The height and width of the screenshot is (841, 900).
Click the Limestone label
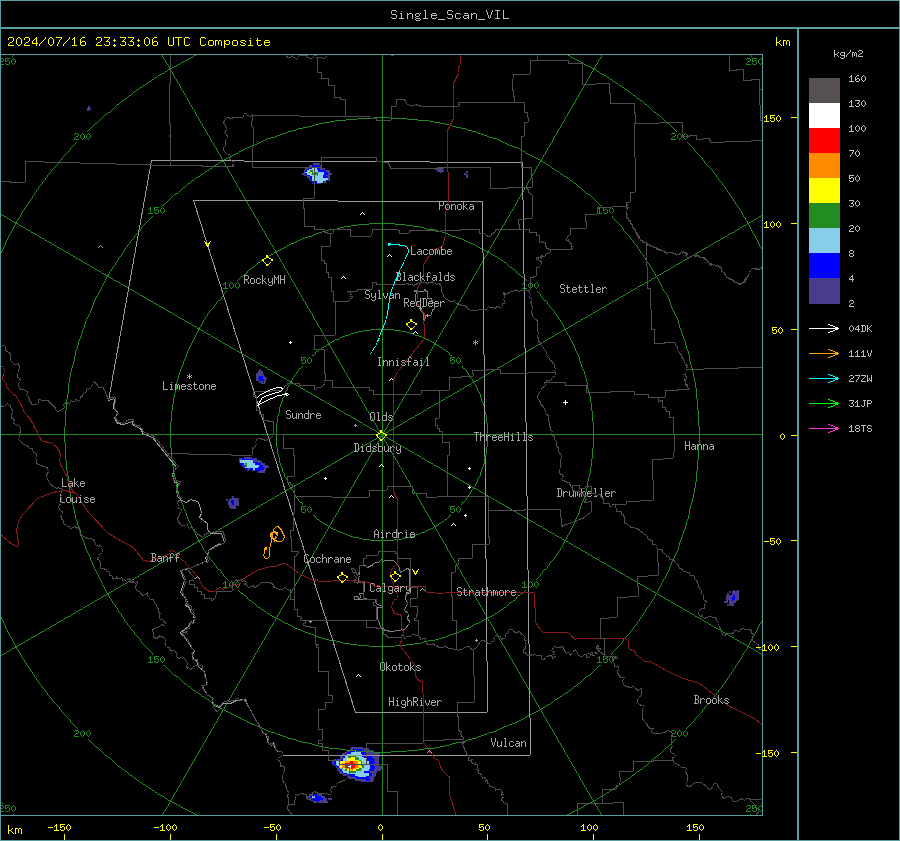tap(189, 386)
